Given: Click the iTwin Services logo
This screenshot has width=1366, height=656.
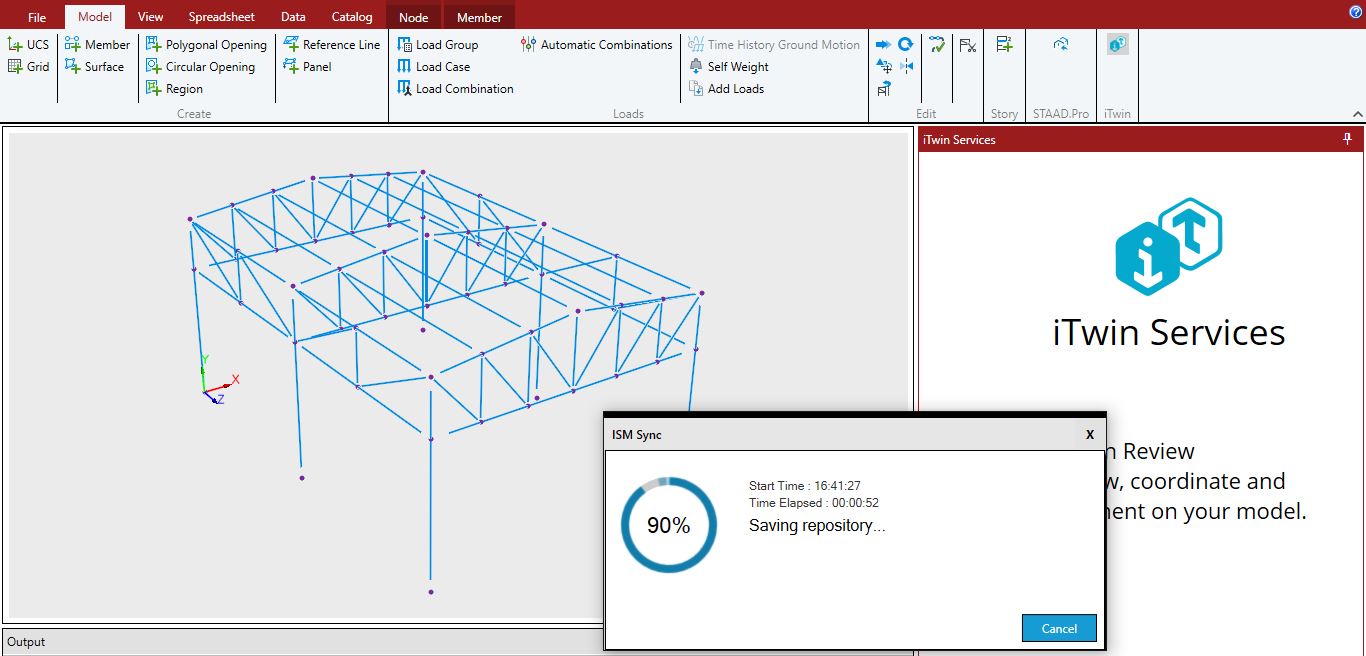Looking at the screenshot, I should pos(1169,246).
